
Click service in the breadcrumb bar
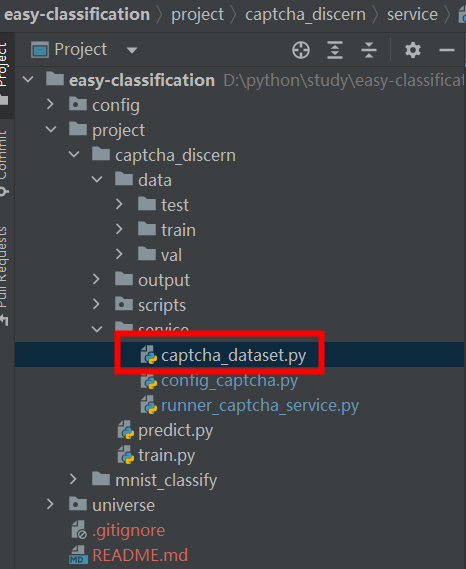[x=412, y=15]
